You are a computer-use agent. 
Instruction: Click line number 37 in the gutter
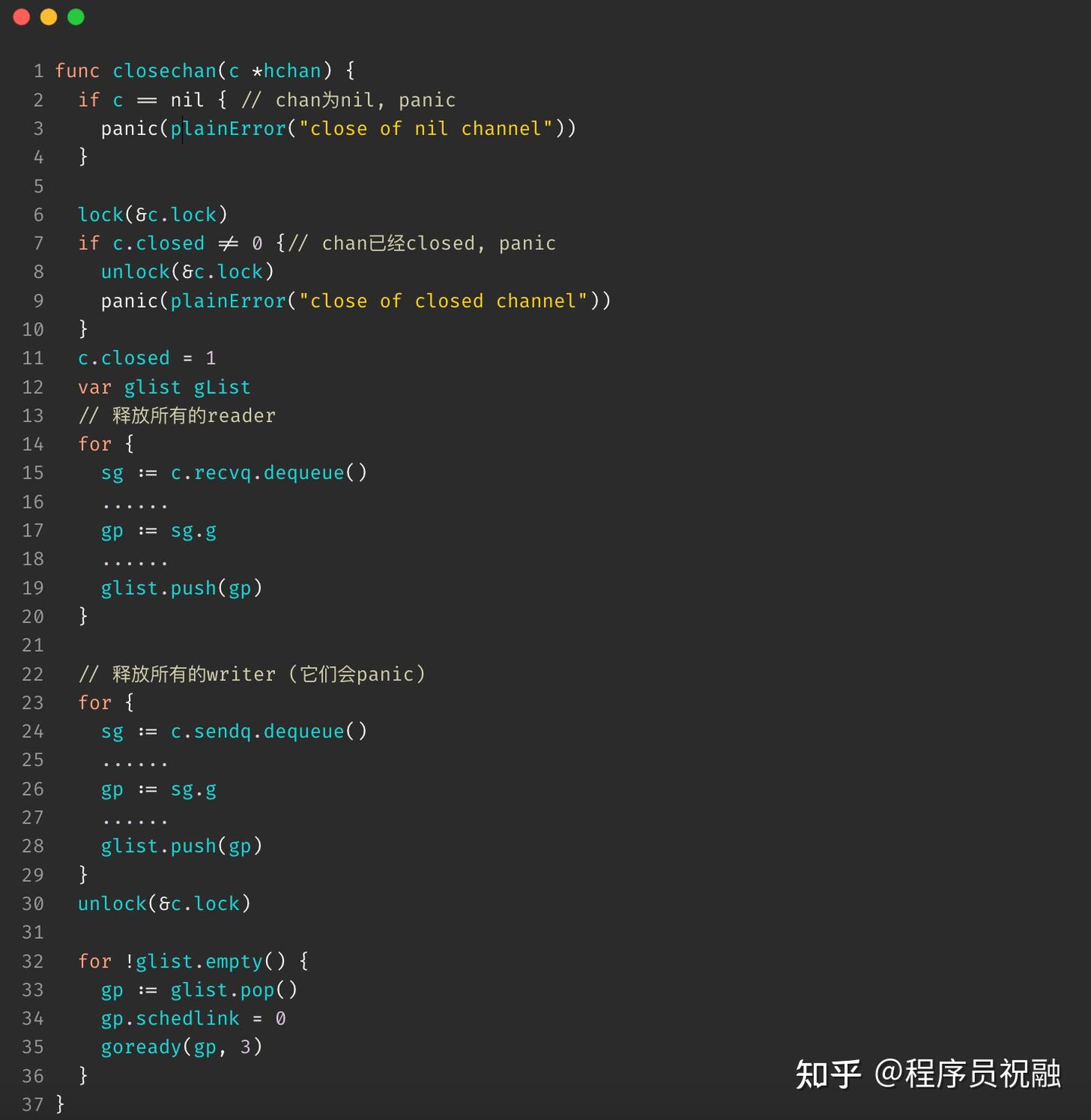click(33, 1104)
